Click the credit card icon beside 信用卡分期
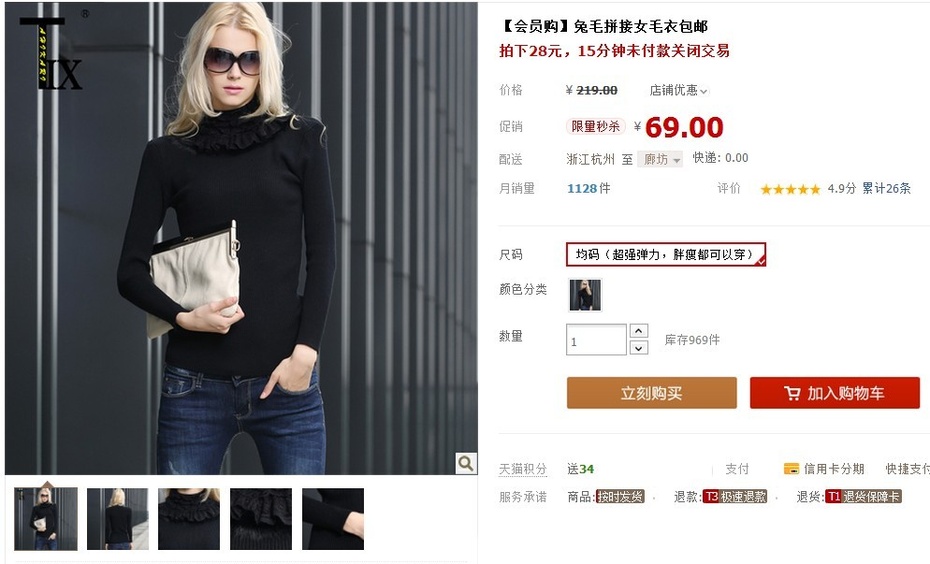 [x=791, y=469]
